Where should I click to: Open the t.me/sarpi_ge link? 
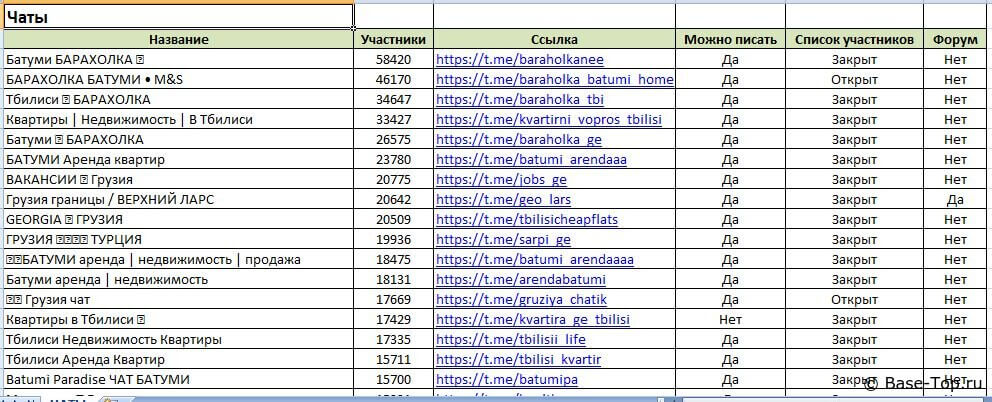(503, 239)
